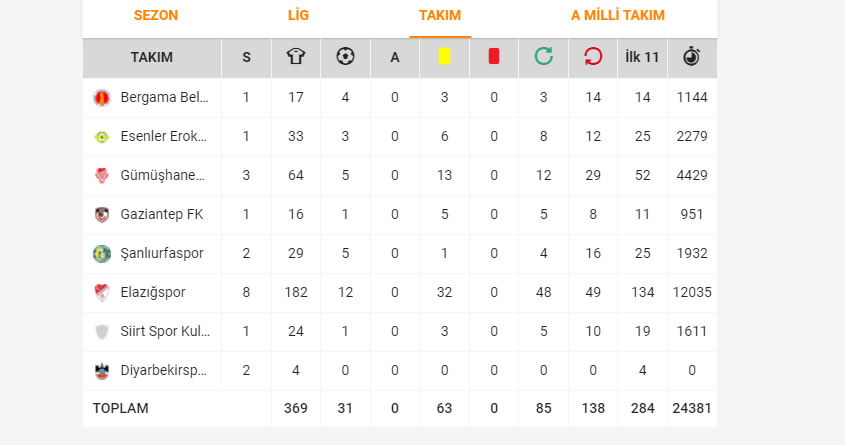Click the Elazığspor club logo
The height and width of the screenshot is (445, 845).
pyautogui.click(x=102, y=293)
